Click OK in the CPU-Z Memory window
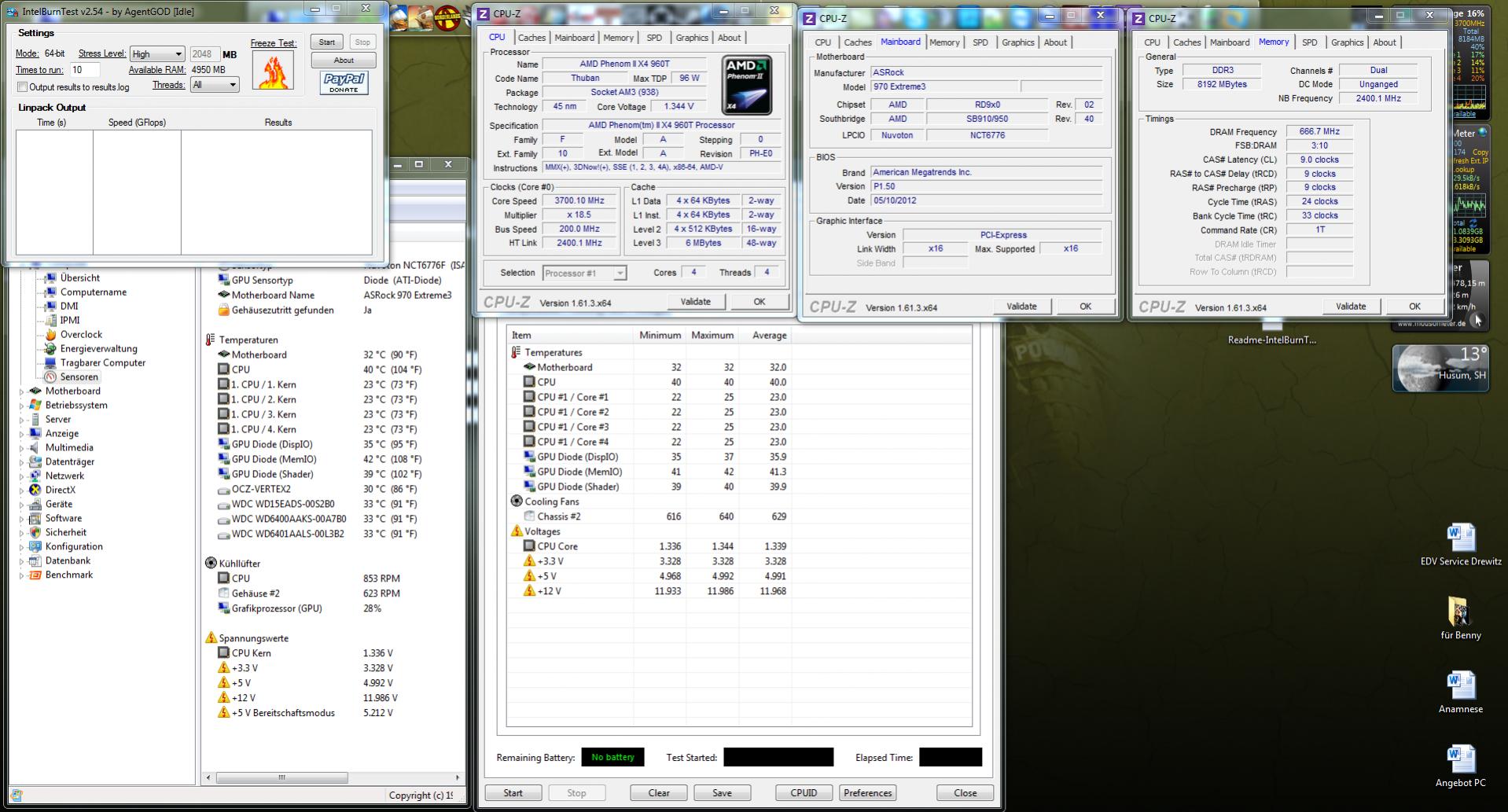Image resolution: width=1508 pixels, height=812 pixels. 1414,306
